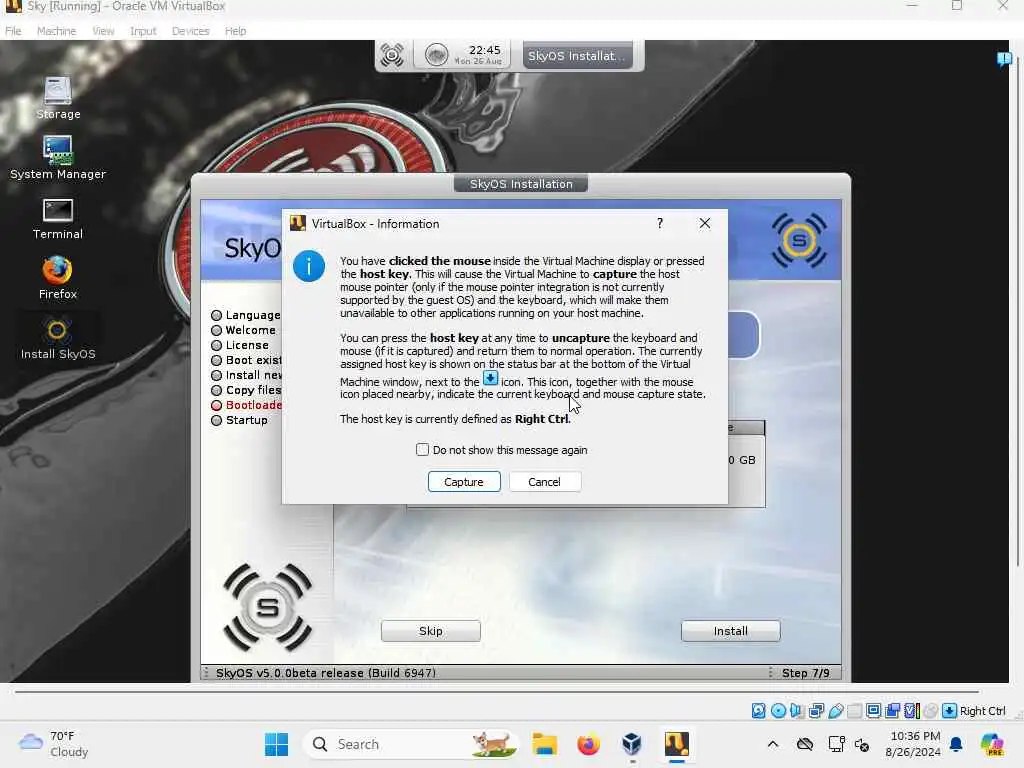Open the File menu
The height and width of the screenshot is (768, 1024).
(13, 31)
